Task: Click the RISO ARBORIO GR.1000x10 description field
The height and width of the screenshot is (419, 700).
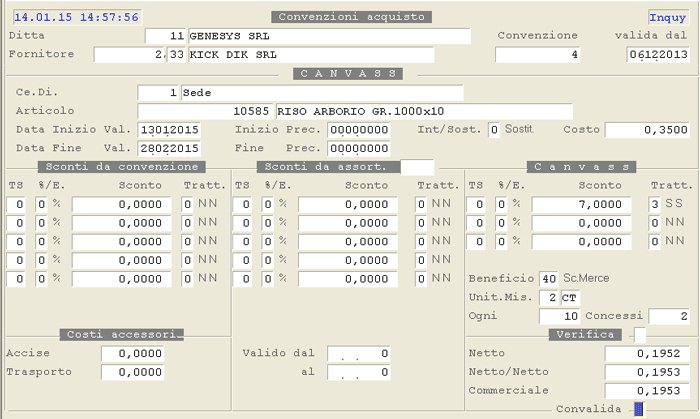Action: pyautogui.click(x=424, y=112)
